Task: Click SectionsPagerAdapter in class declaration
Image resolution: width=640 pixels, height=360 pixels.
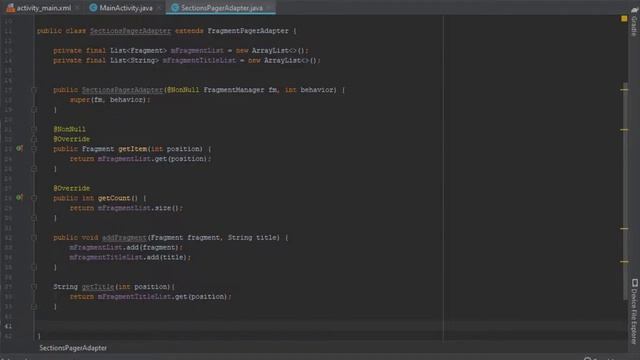Action: click(130, 31)
